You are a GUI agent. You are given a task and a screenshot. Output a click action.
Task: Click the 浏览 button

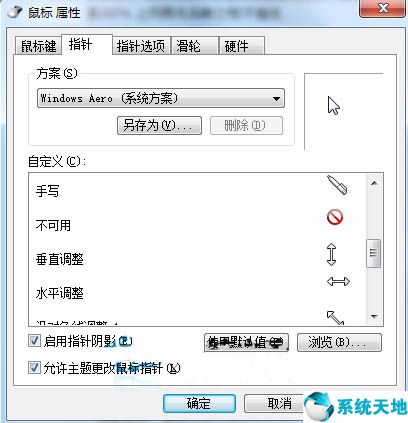tap(339, 342)
